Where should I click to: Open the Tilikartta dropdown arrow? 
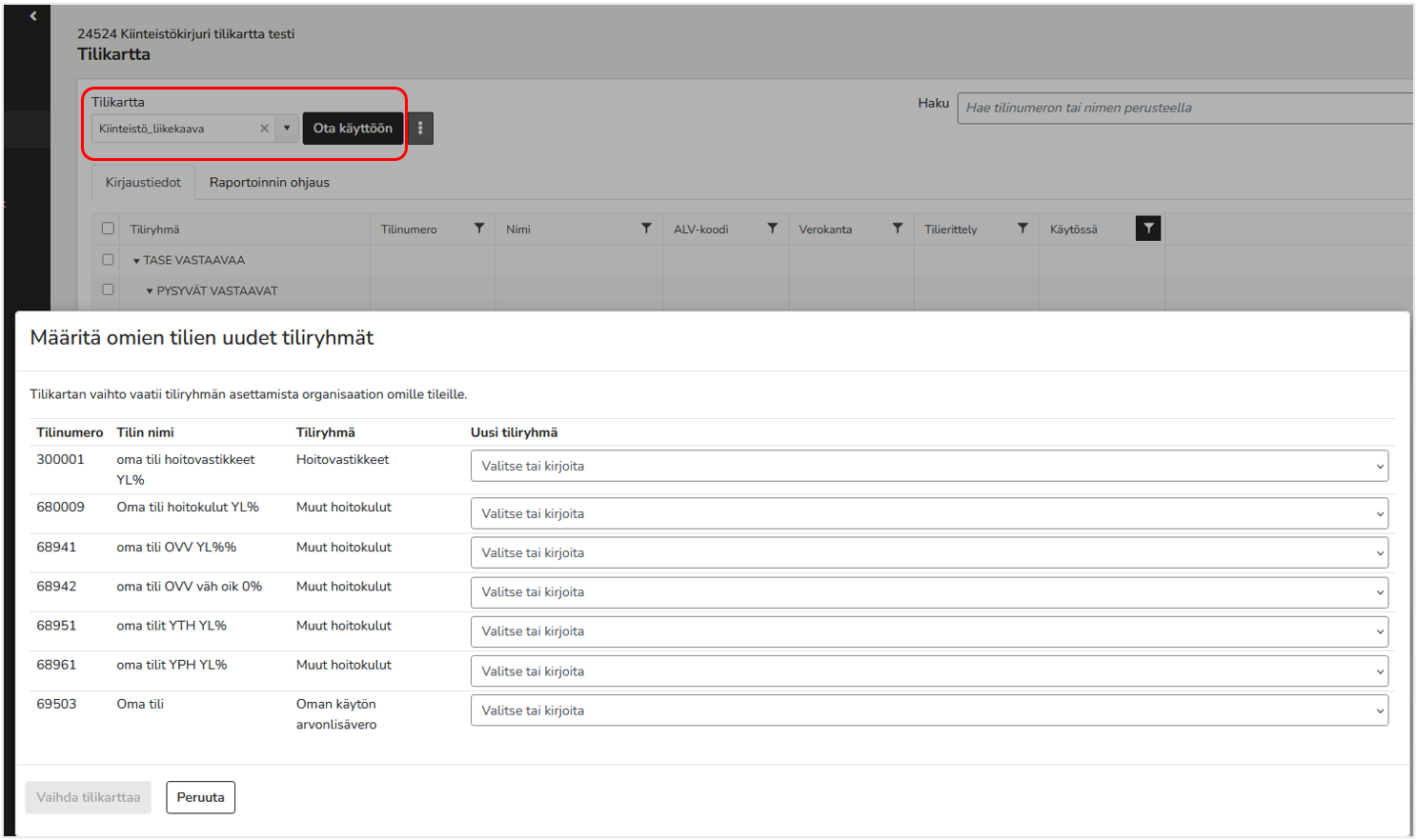287,129
